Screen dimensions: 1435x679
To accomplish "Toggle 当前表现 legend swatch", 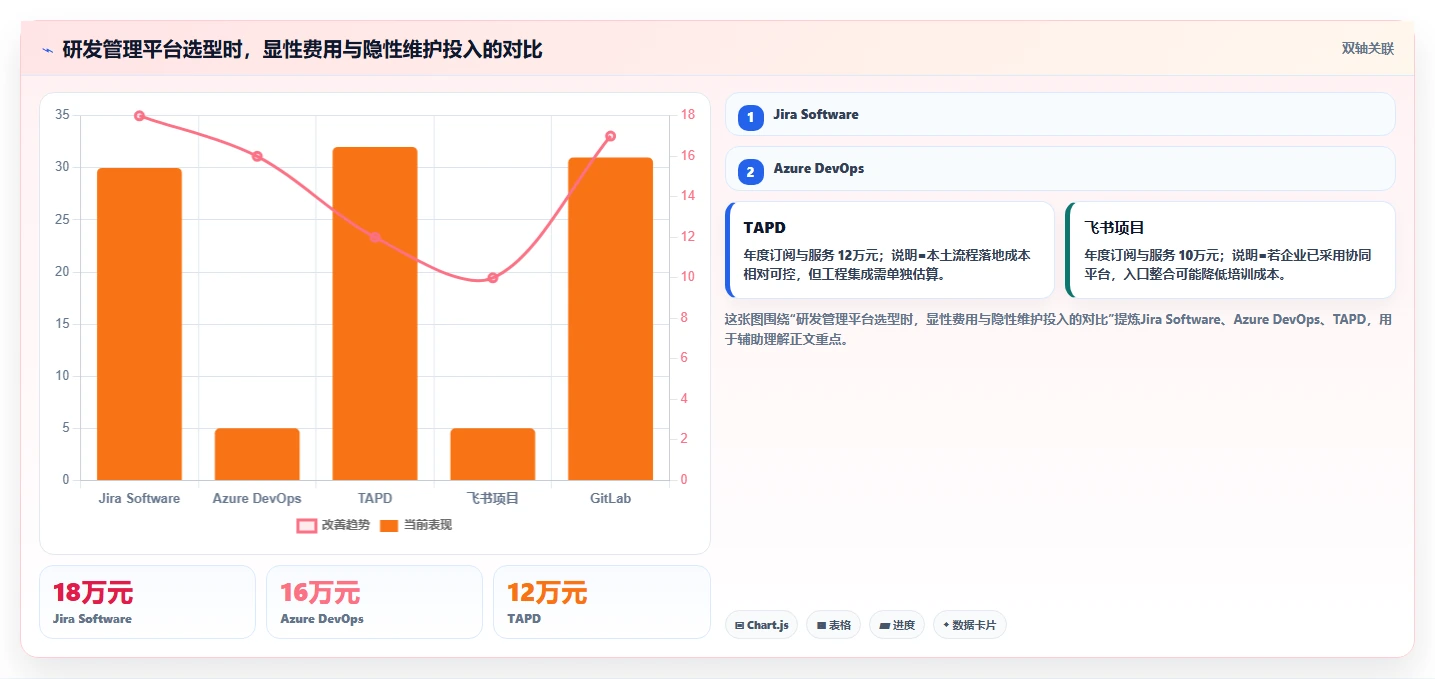I will click(389, 525).
